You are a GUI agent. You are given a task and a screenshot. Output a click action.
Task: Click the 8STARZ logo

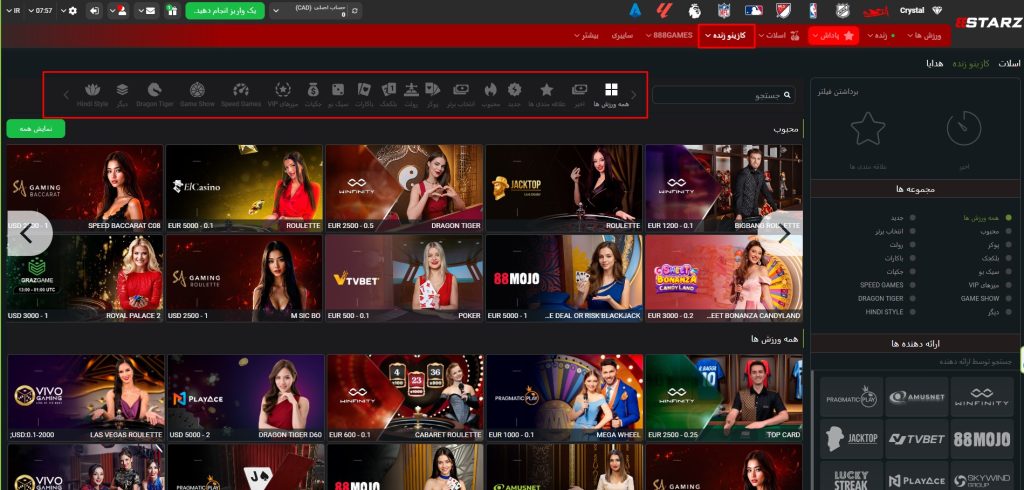point(989,22)
